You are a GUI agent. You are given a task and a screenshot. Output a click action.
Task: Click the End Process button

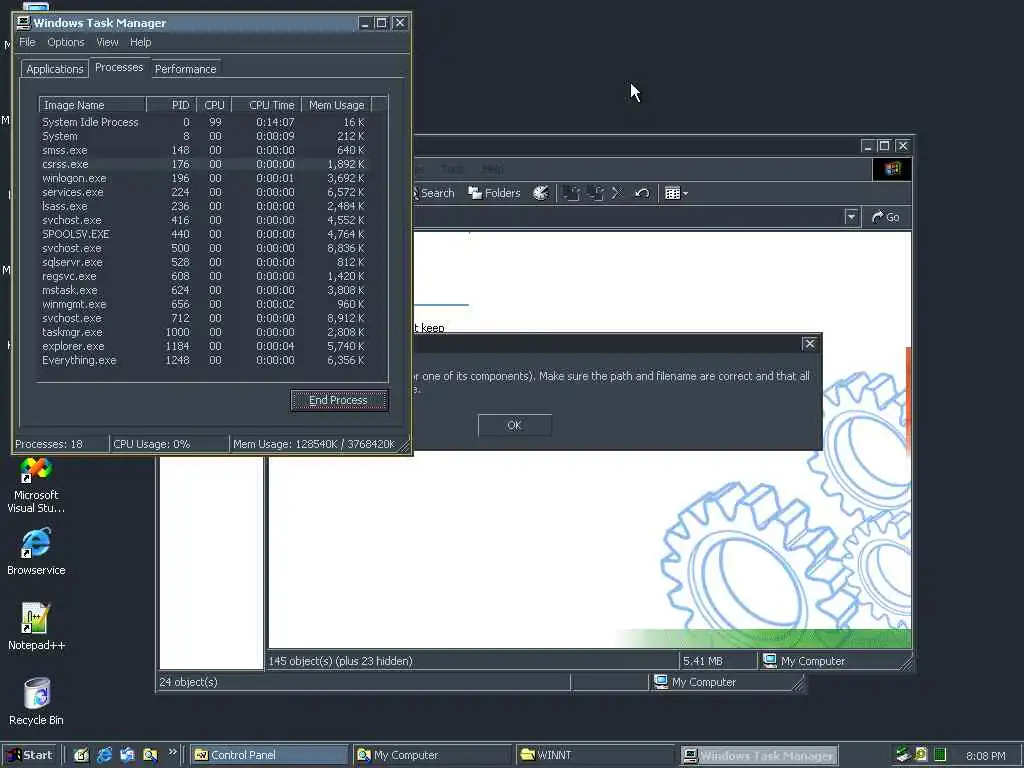339,400
